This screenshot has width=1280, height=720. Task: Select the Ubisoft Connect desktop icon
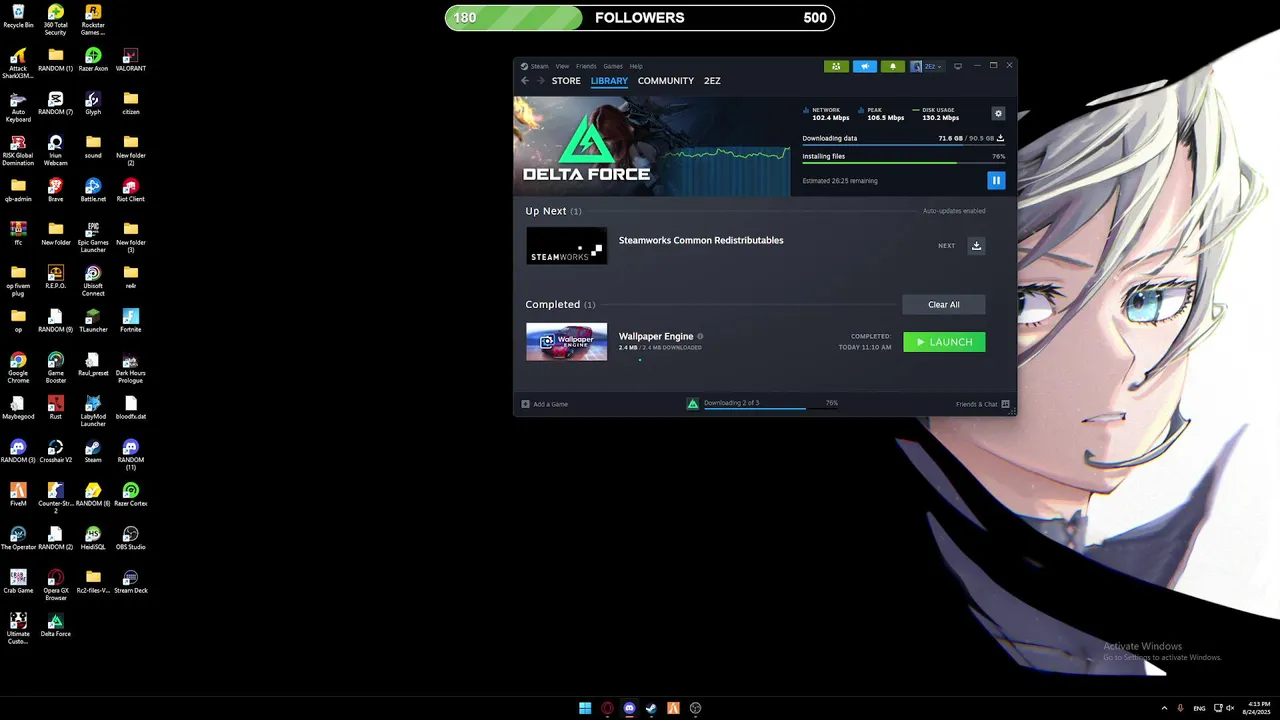pyautogui.click(x=93, y=281)
